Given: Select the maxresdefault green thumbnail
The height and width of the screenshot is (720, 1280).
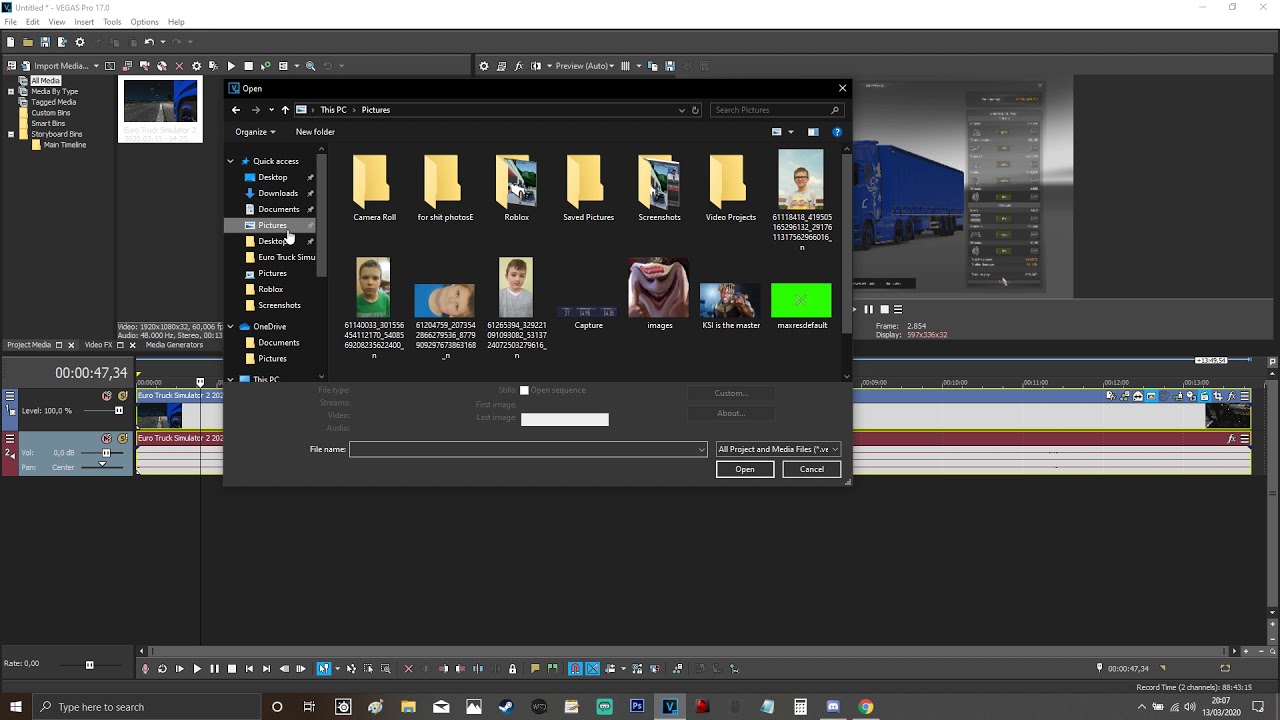Looking at the screenshot, I should pyautogui.click(x=801, y=301).
